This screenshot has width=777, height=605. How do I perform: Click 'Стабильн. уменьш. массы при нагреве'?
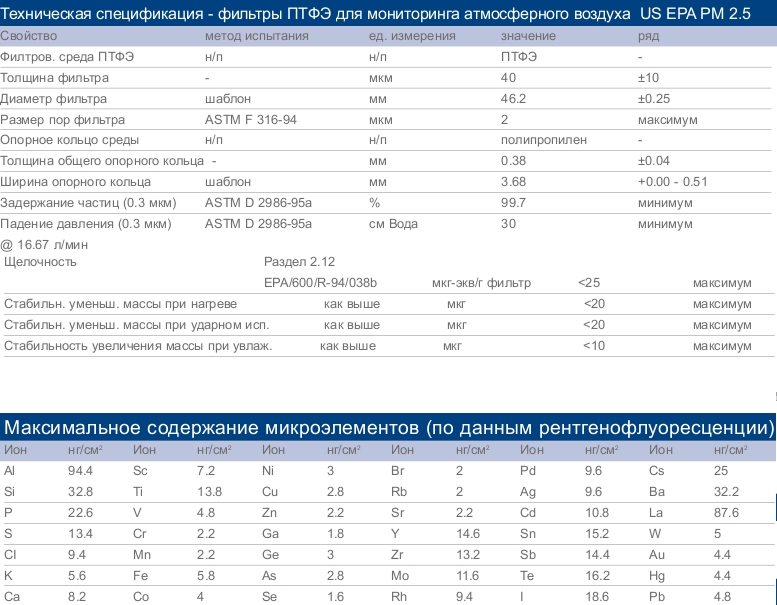click(x=120, y=304)
